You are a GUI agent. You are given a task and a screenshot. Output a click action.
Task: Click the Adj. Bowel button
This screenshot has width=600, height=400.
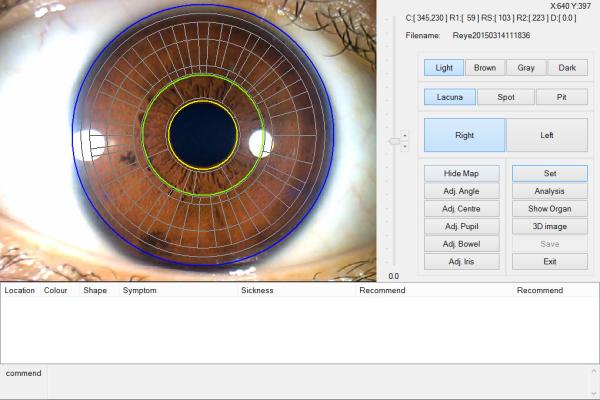click(x=461, y=244)
